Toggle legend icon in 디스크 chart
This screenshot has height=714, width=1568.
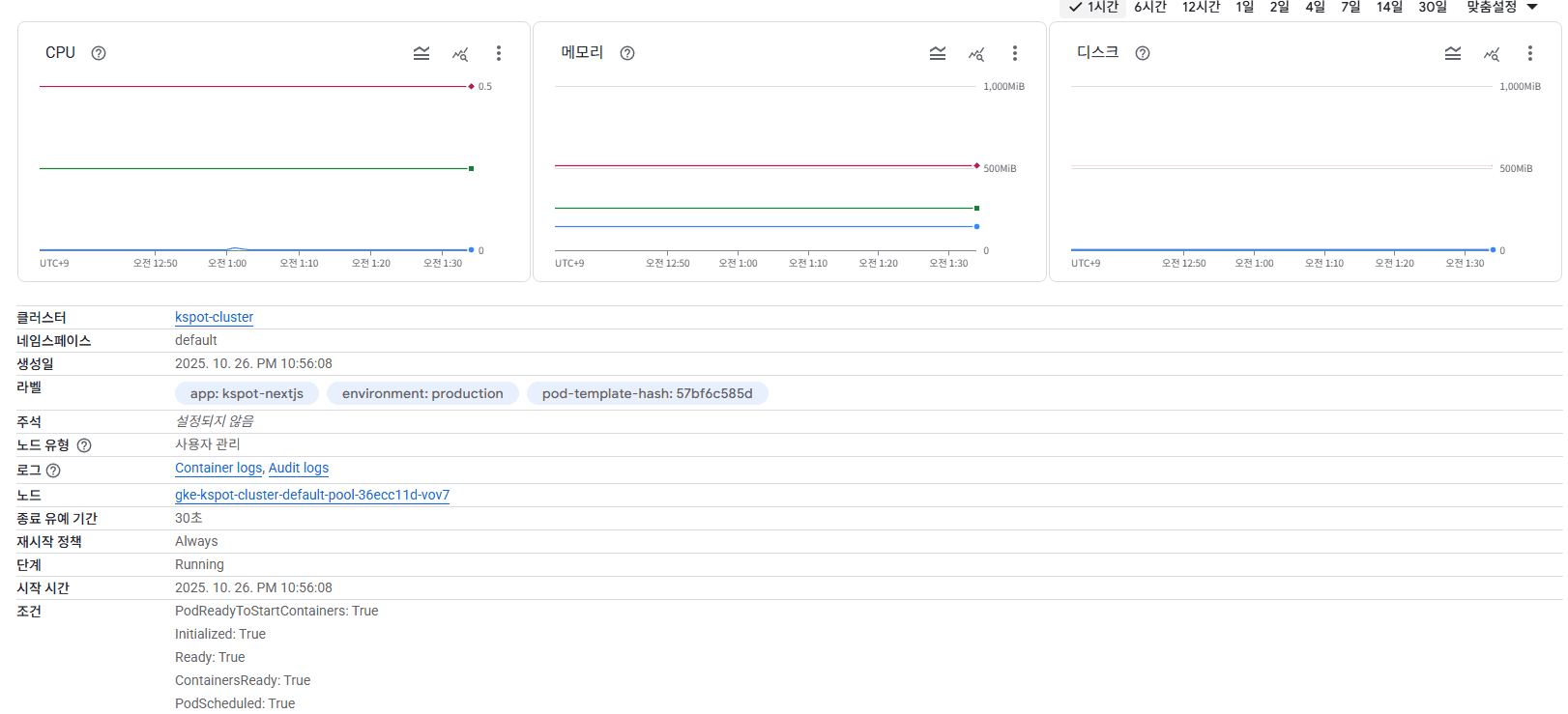pyautogui.click(x=1453, y=53)
